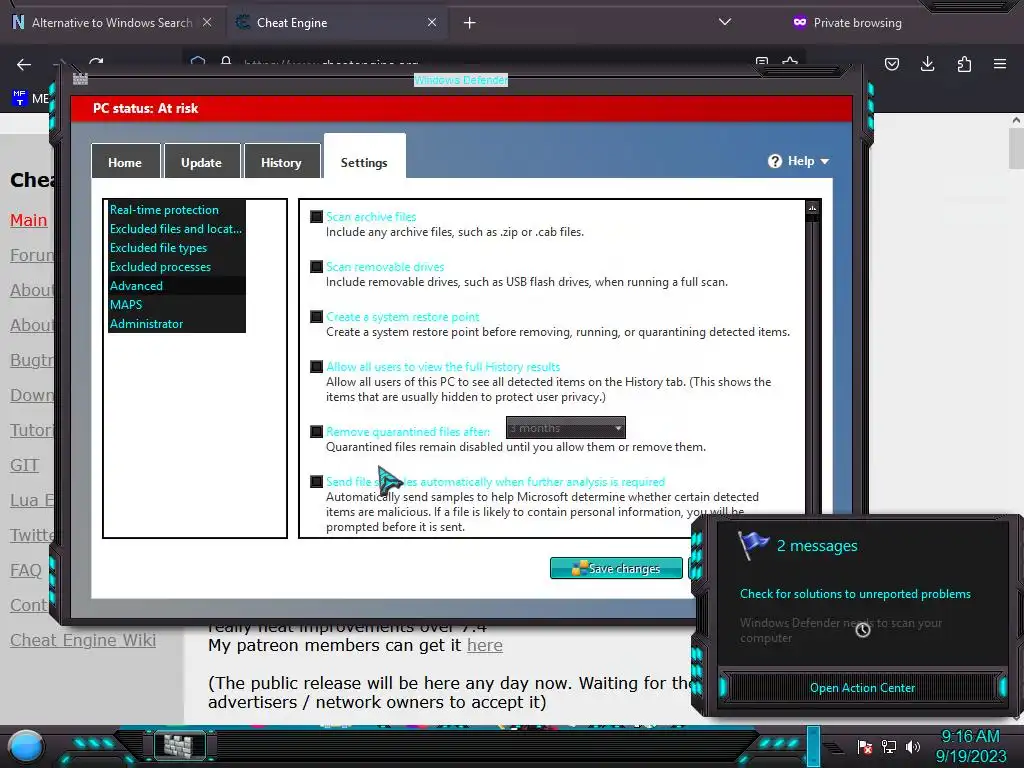Open a new Firefox tab

[470, 23]
